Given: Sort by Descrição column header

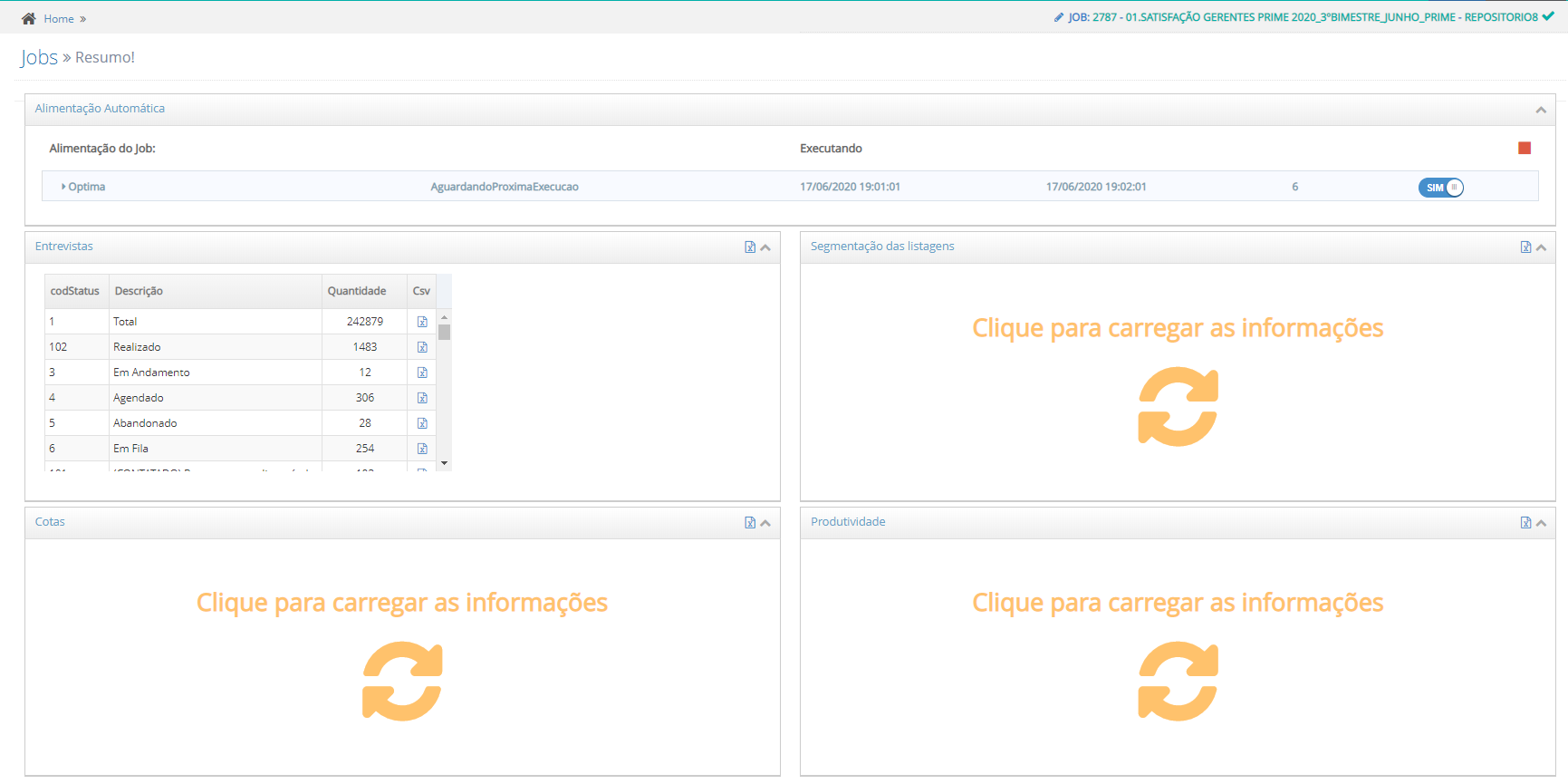Looking at the screenshot, I should [x=216, y=291].
